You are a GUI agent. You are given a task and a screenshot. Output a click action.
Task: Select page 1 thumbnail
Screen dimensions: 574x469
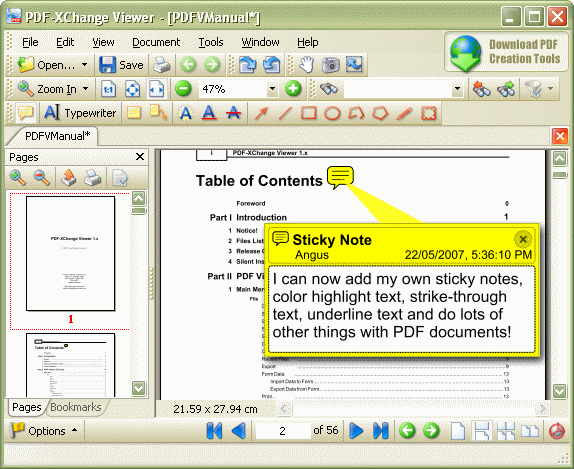point(70,254)
